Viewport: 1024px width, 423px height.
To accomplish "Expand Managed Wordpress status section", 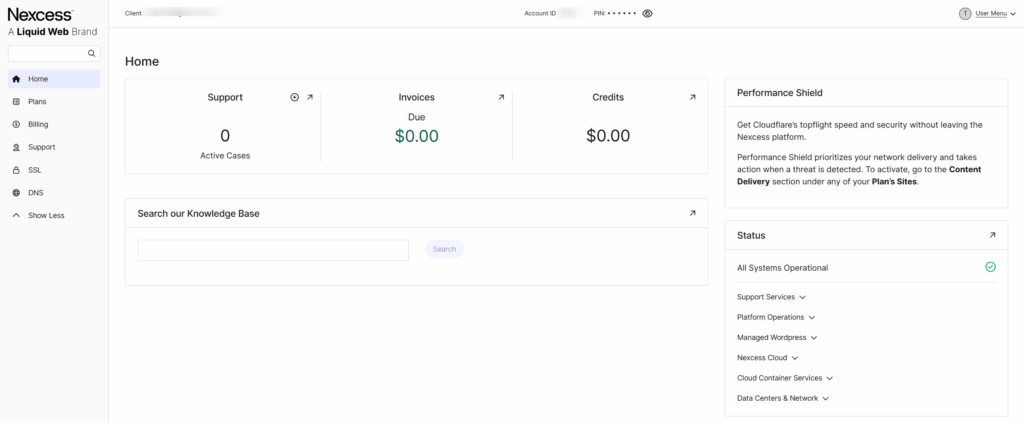I will [x=777, y=338].
